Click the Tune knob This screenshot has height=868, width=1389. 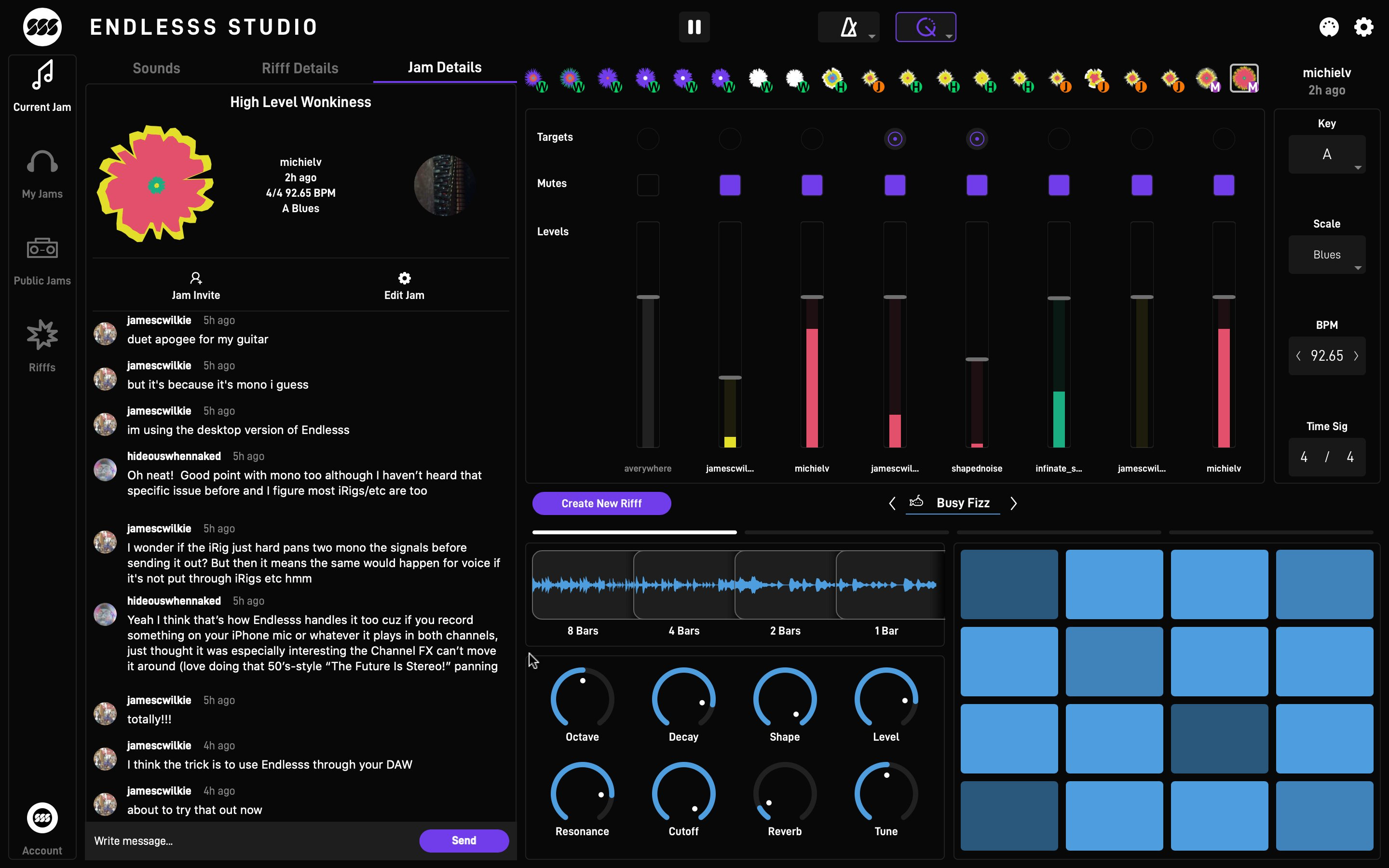[x=886, y=793]
